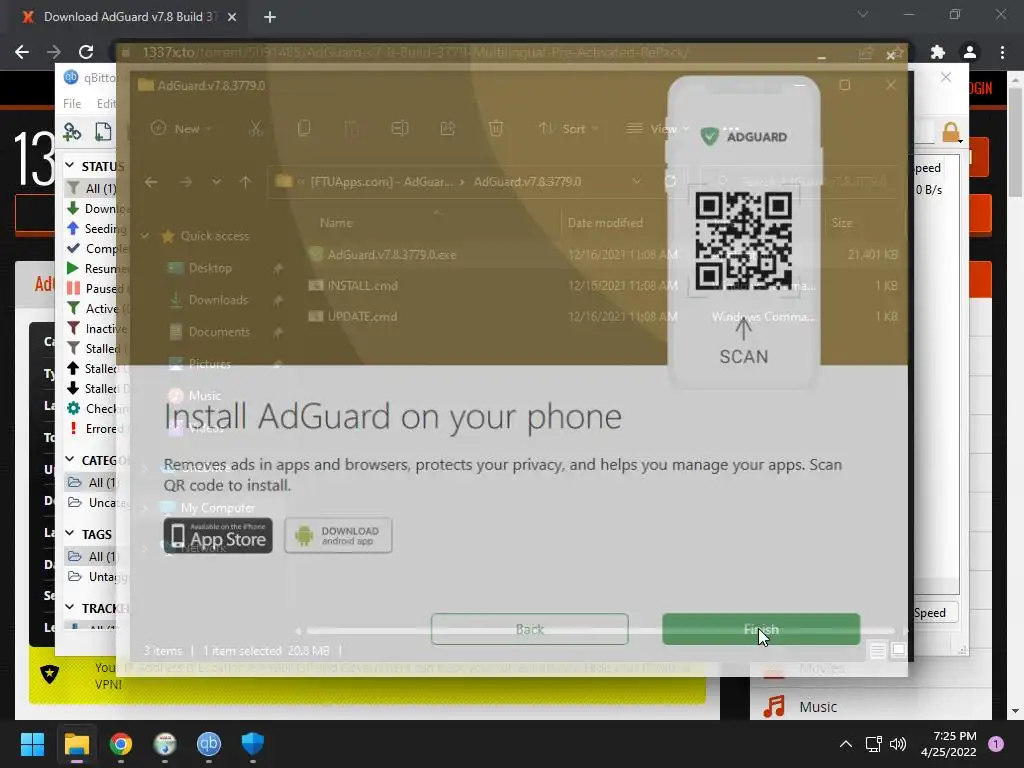Open File Explorer from the taskbar
Screen dimensions: 1024x768
coord(76,744)
